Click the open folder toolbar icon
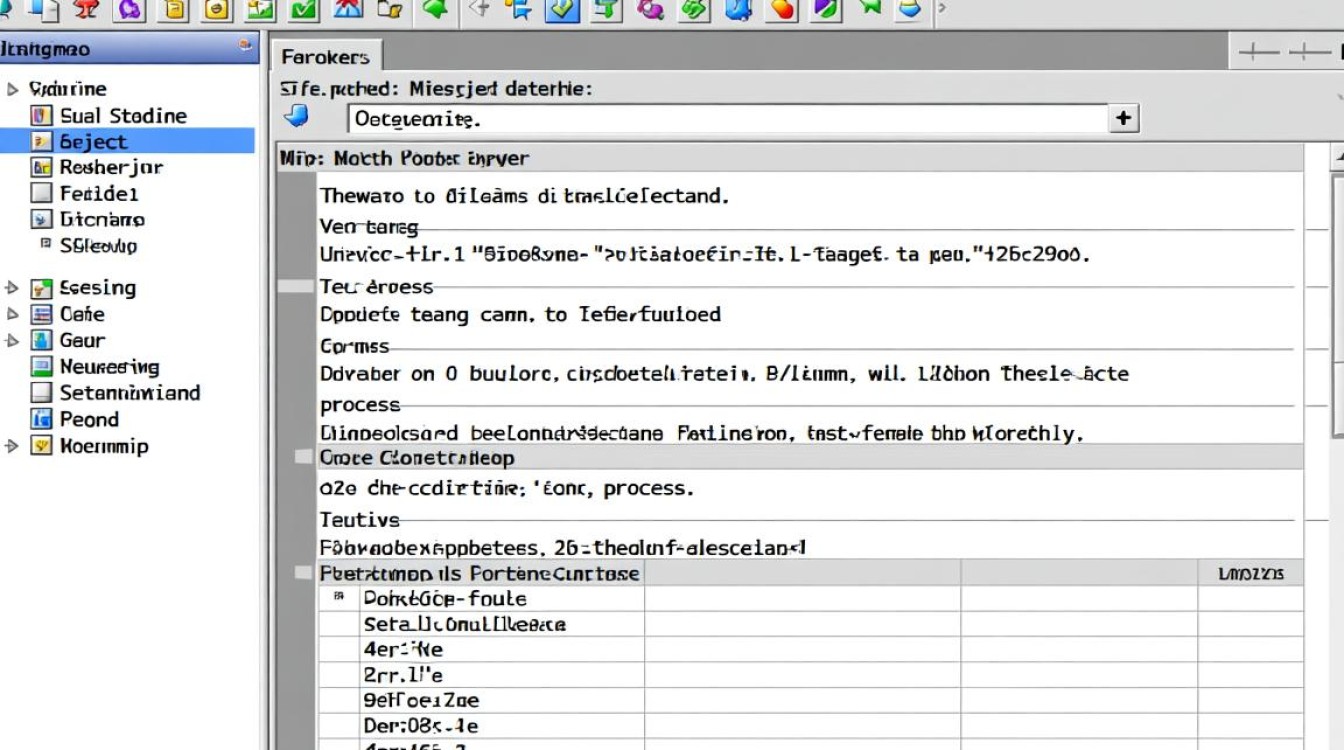The width and height of the screenshot is (1344, 750). [392, 10]
